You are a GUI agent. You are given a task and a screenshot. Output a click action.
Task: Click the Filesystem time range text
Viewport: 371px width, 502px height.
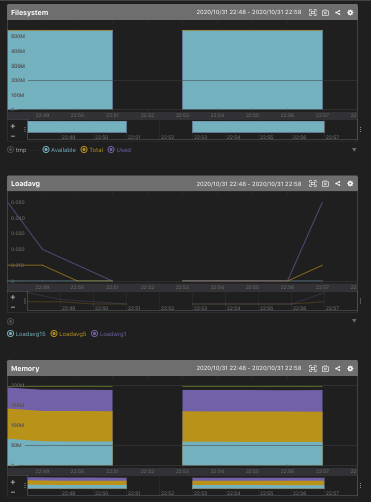coord(249,12)
